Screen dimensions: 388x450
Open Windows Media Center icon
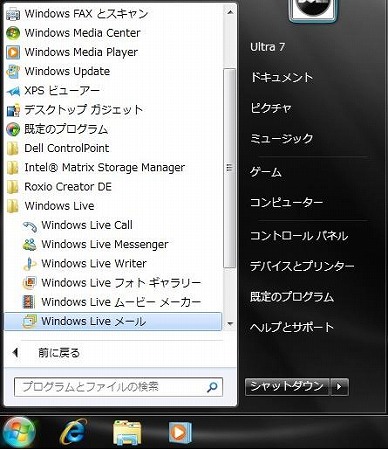13,33
